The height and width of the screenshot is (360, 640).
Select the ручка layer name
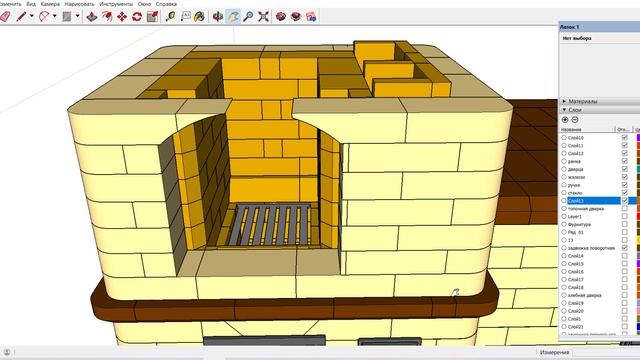point(574,185)
